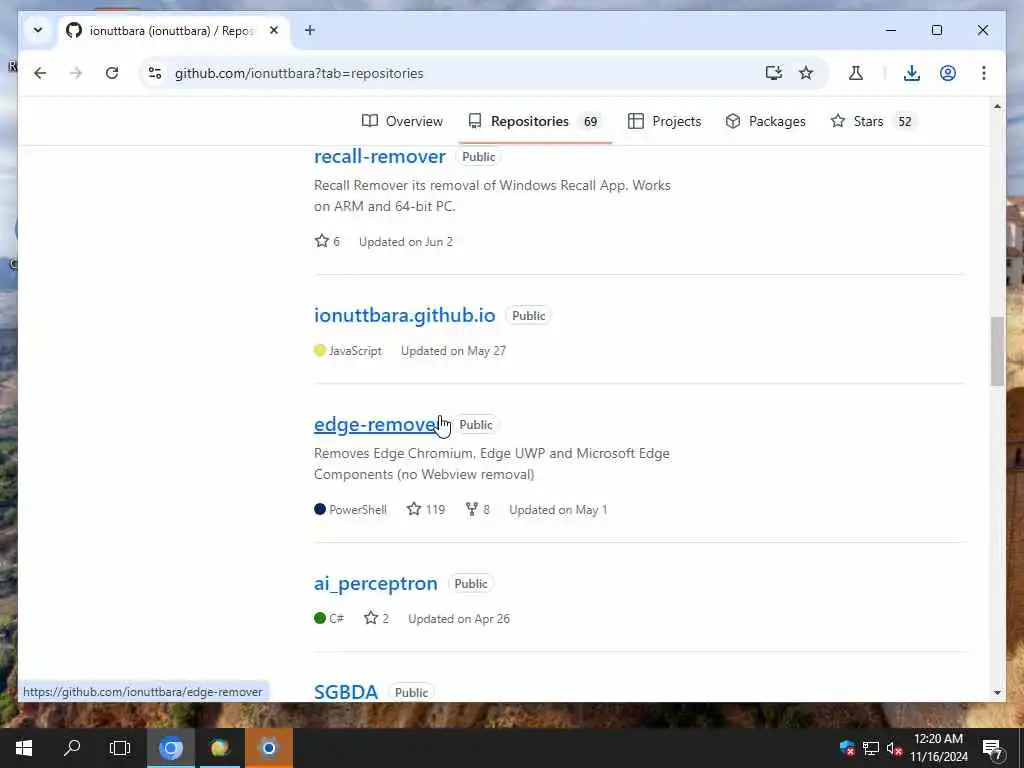This screenshot has height=768, width=1024.
Task: Reload the current GitHub page
Action: point(112,73)
